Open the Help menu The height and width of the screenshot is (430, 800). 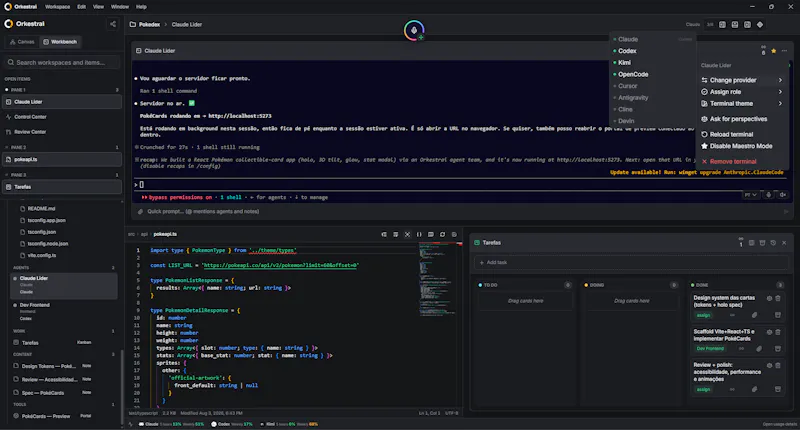[141, 7]
